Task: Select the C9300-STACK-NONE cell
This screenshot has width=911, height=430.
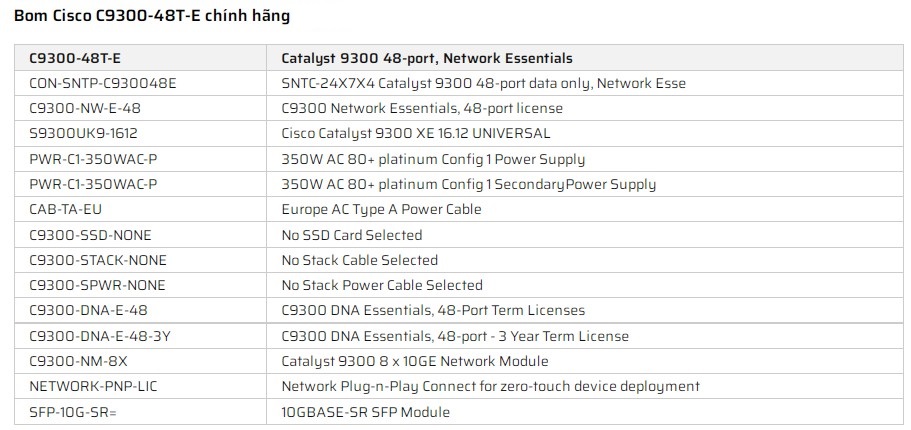Action: (98, 260)
